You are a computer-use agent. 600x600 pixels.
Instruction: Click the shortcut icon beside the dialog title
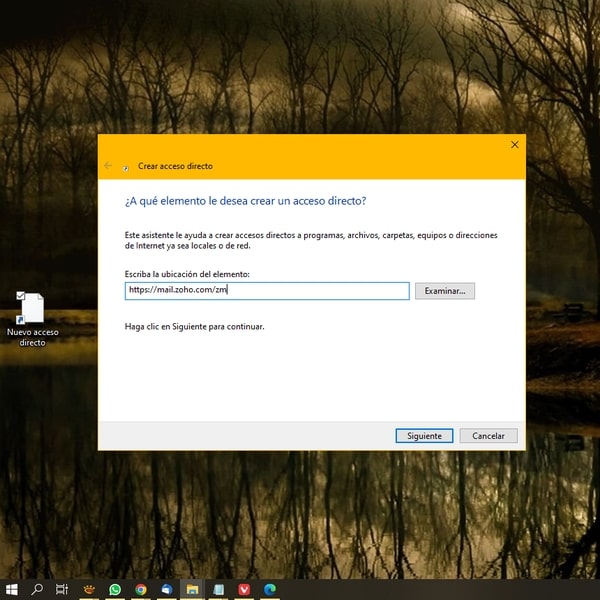tap(126, 168)
